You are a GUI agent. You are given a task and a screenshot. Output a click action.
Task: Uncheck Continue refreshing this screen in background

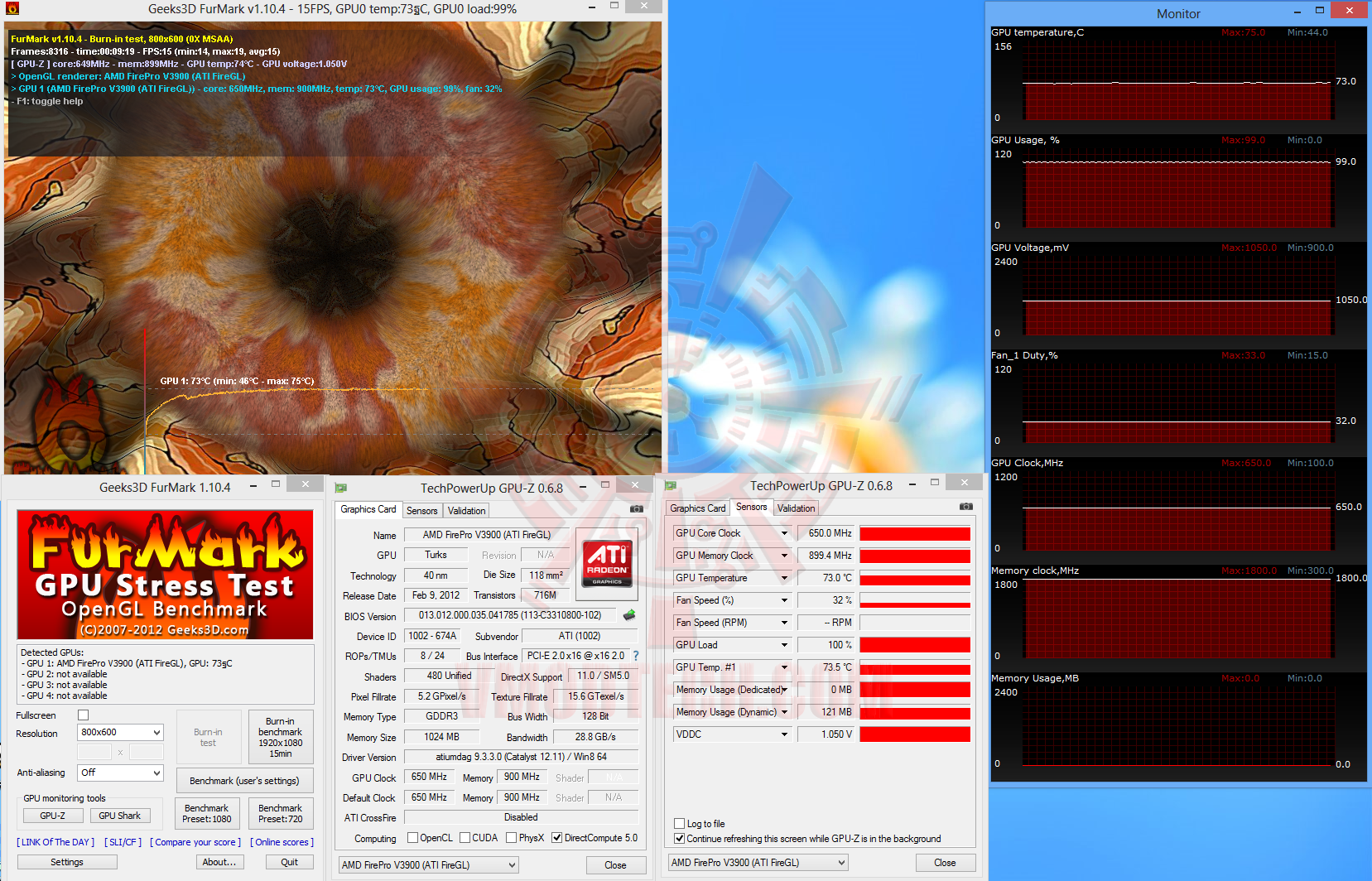click(680, 839)
